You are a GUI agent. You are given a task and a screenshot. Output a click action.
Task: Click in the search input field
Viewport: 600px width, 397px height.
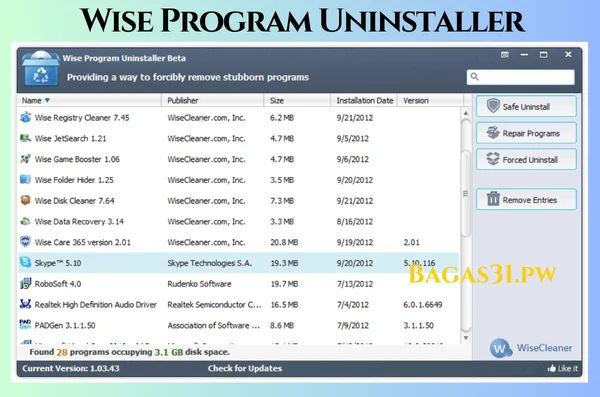point(520,77)
